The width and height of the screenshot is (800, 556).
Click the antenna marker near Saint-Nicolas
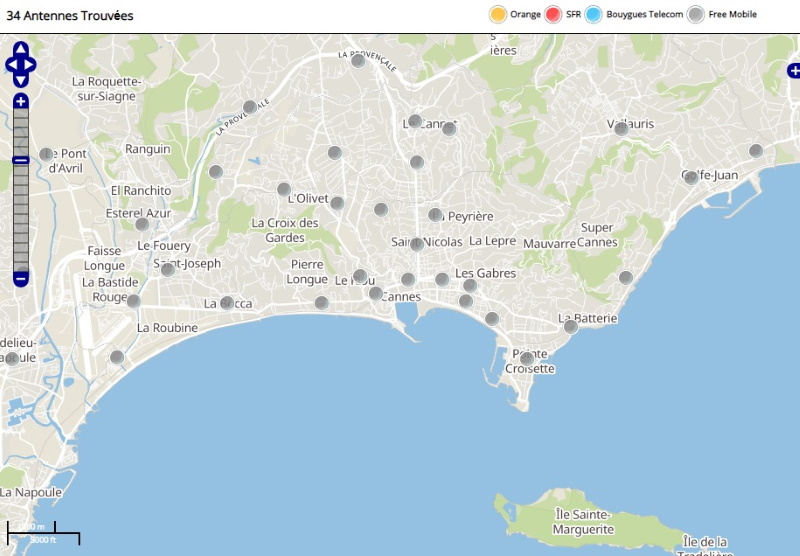tap(417, 244)
